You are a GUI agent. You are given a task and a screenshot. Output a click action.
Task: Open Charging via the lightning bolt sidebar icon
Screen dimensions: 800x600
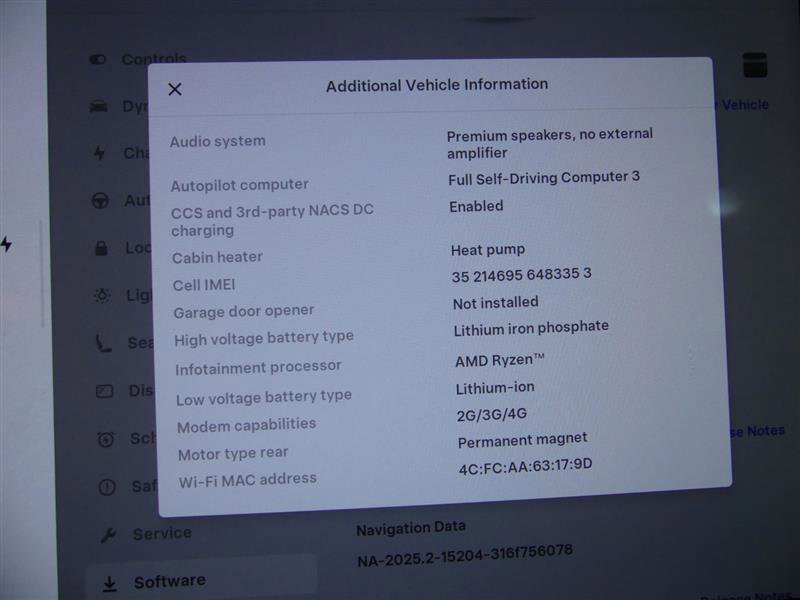[x=99, y=153]
